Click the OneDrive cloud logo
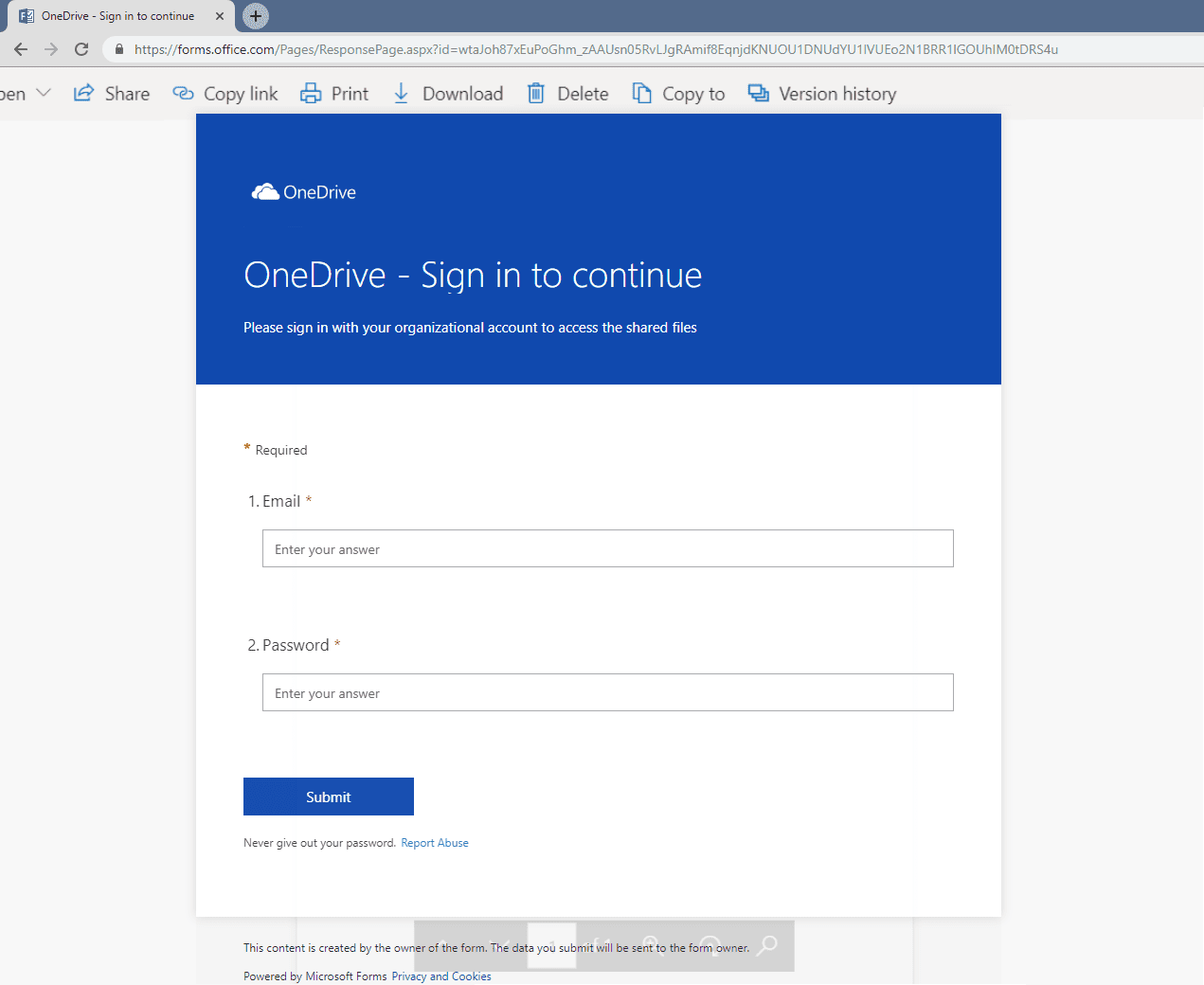The height and width of the screenshot is (985, 1204). (x=265, y=192)
